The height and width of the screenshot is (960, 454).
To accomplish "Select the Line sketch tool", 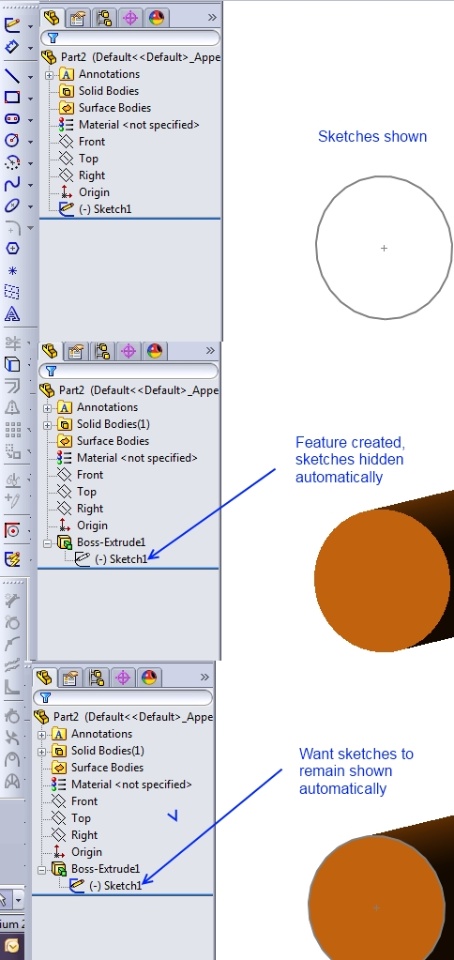I will (12, 76).
